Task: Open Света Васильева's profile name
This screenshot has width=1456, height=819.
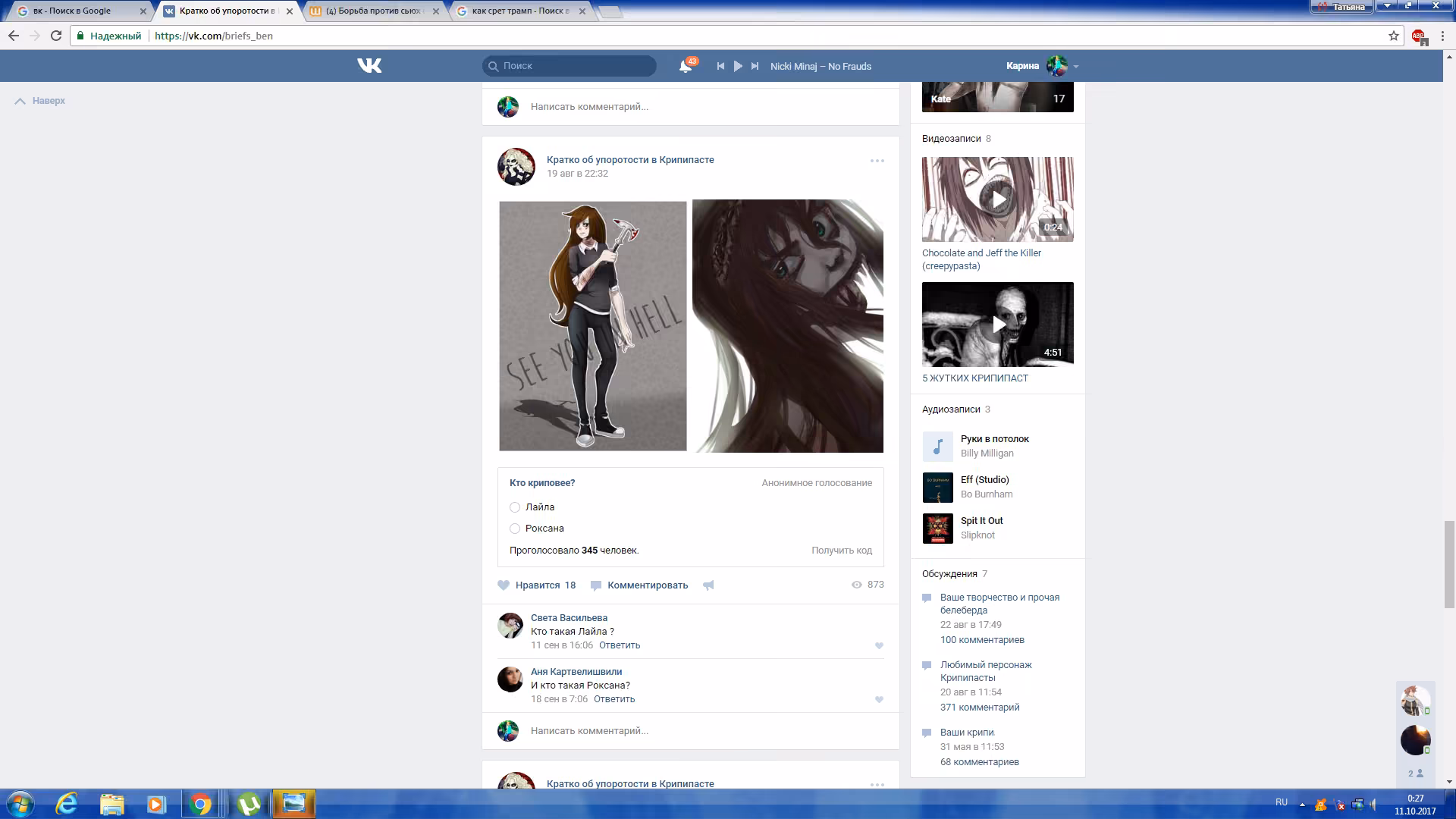Action: point(569,618)
